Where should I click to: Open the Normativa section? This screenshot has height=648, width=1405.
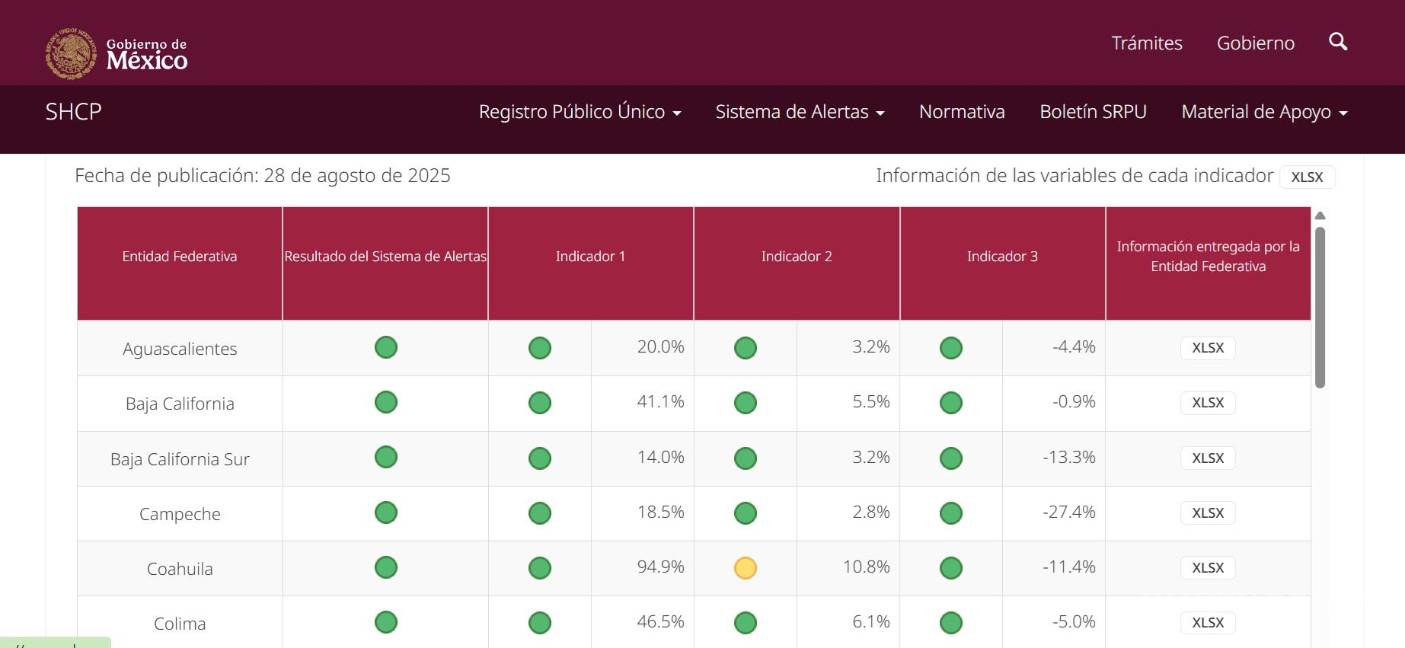[x=962, y=112]
